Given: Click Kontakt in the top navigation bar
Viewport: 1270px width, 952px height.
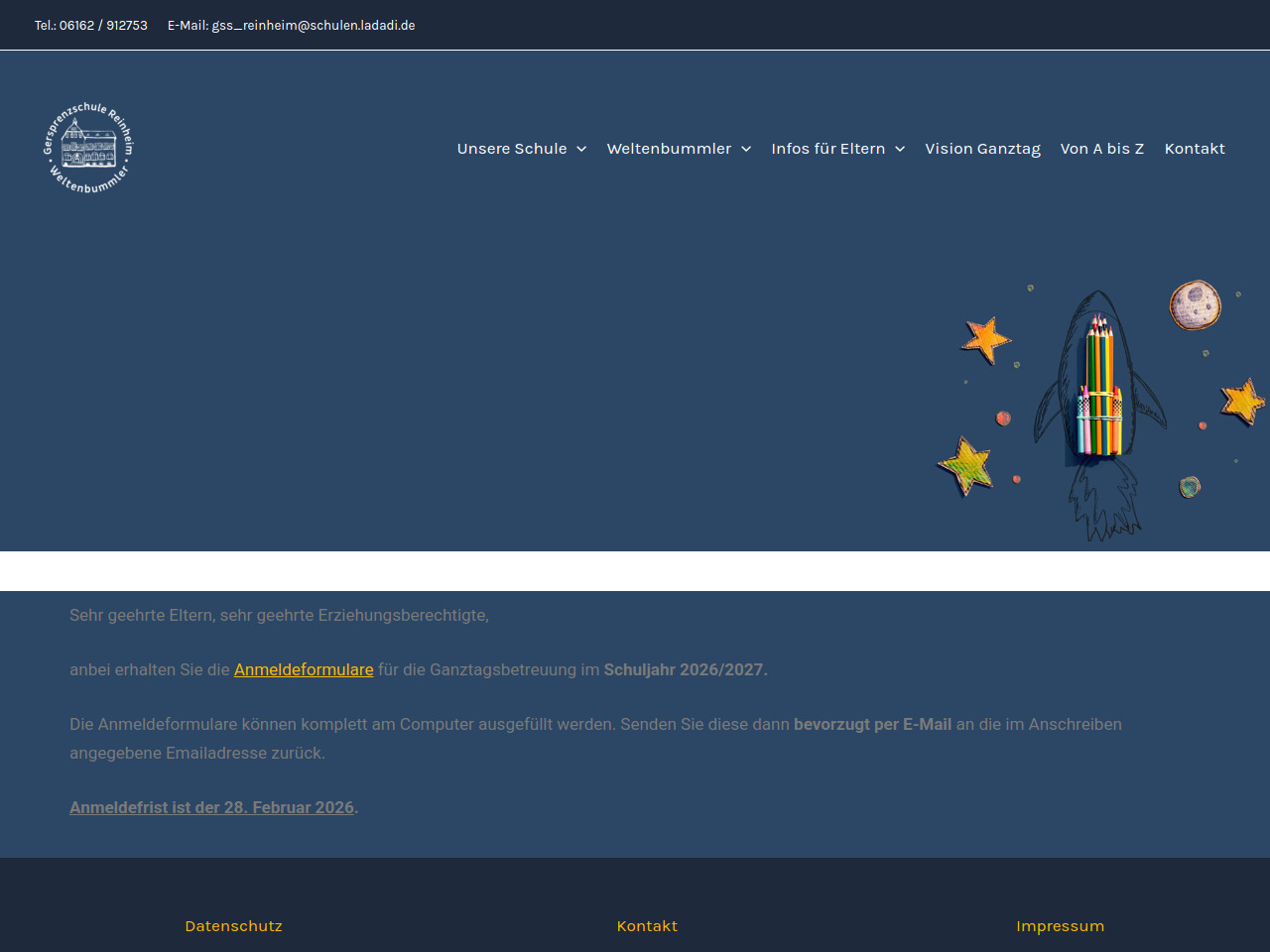Looking at the screenshot, I should click(x=1195, y=149).
